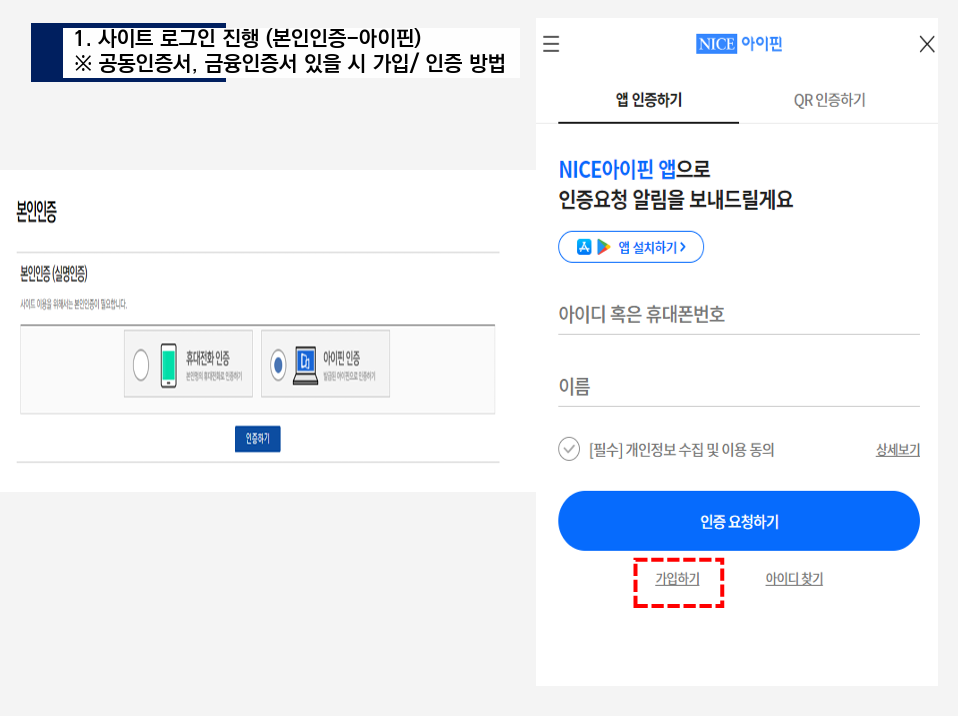This screenshot has height=716, width=958.
Task: Switch to the QR 인증하기 tab
Action: tap(829, 100)
